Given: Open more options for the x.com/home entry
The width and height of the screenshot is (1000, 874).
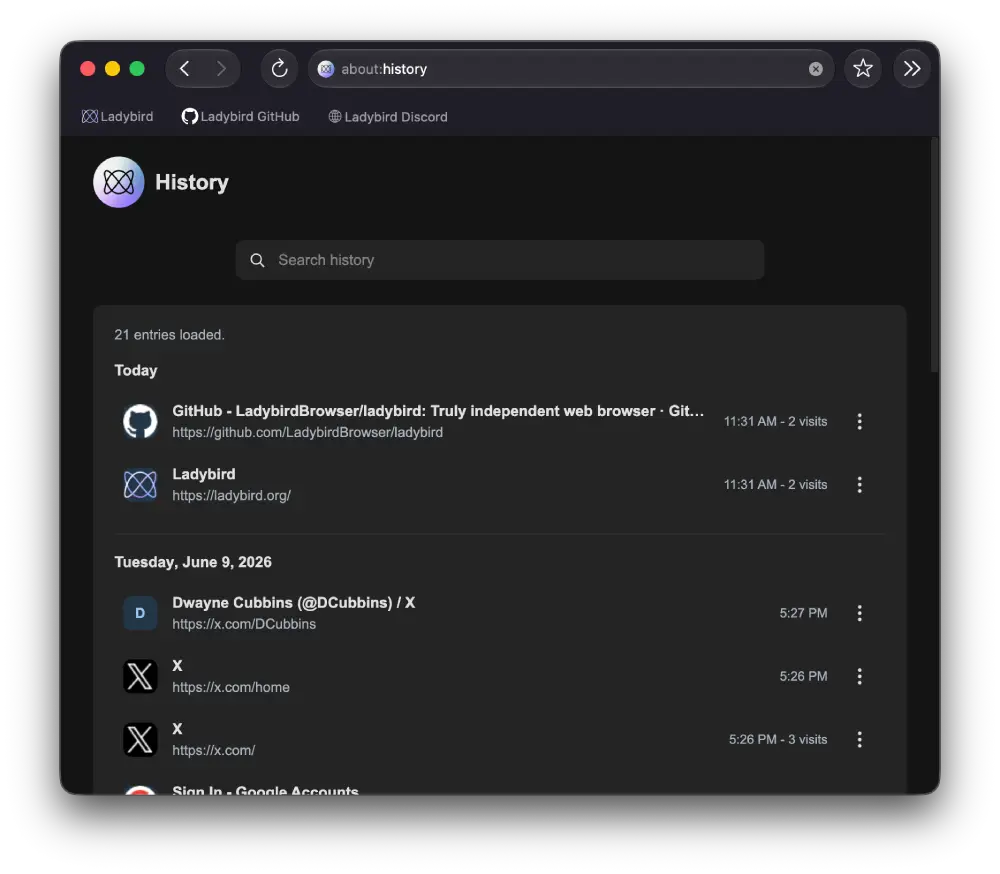Looking at the screenshot, I should click(859, 676).
